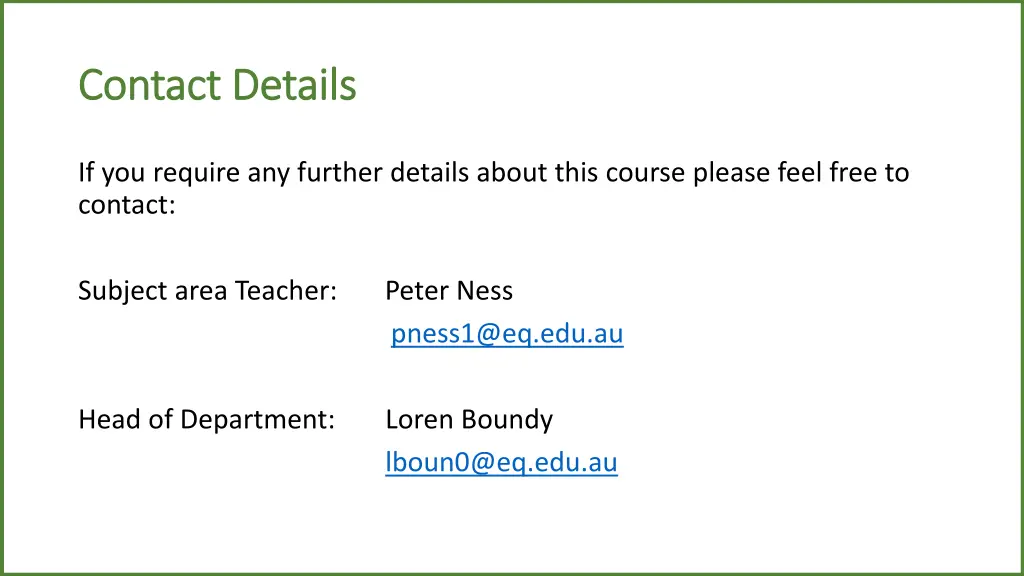Click the Contact Details slide title
The height and width of the screenshot is (576, 1024).
pyautogui.click(x=217, y=85)
